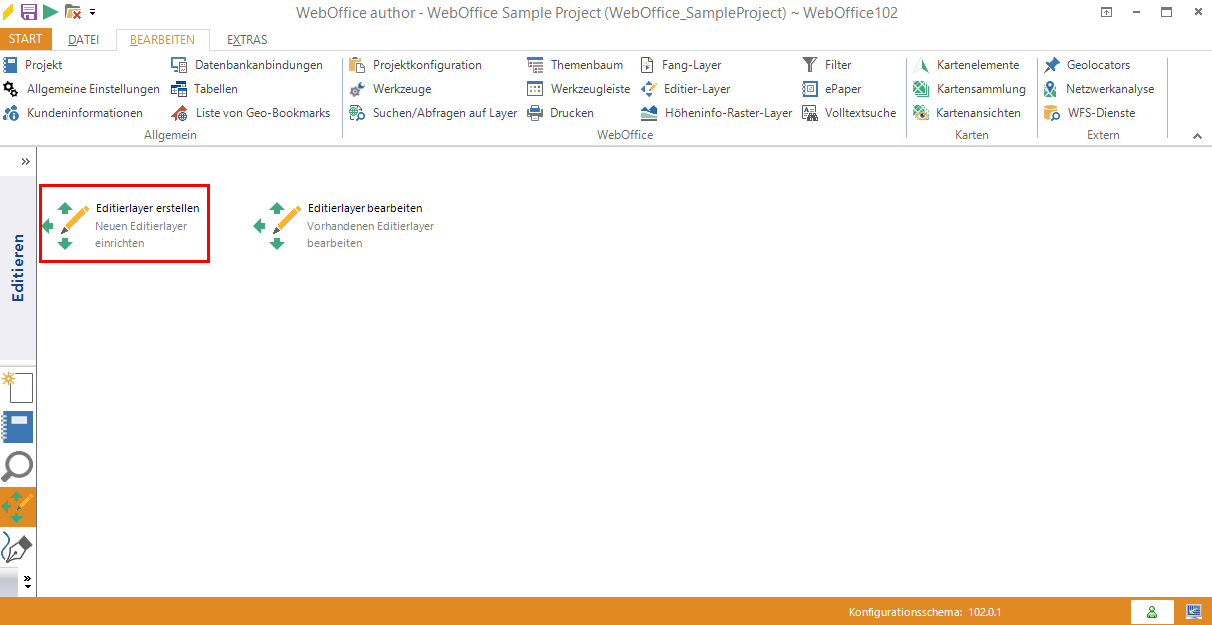Click the fountain pen sidebar icon
1212x625 pixels.
point(18,547)
